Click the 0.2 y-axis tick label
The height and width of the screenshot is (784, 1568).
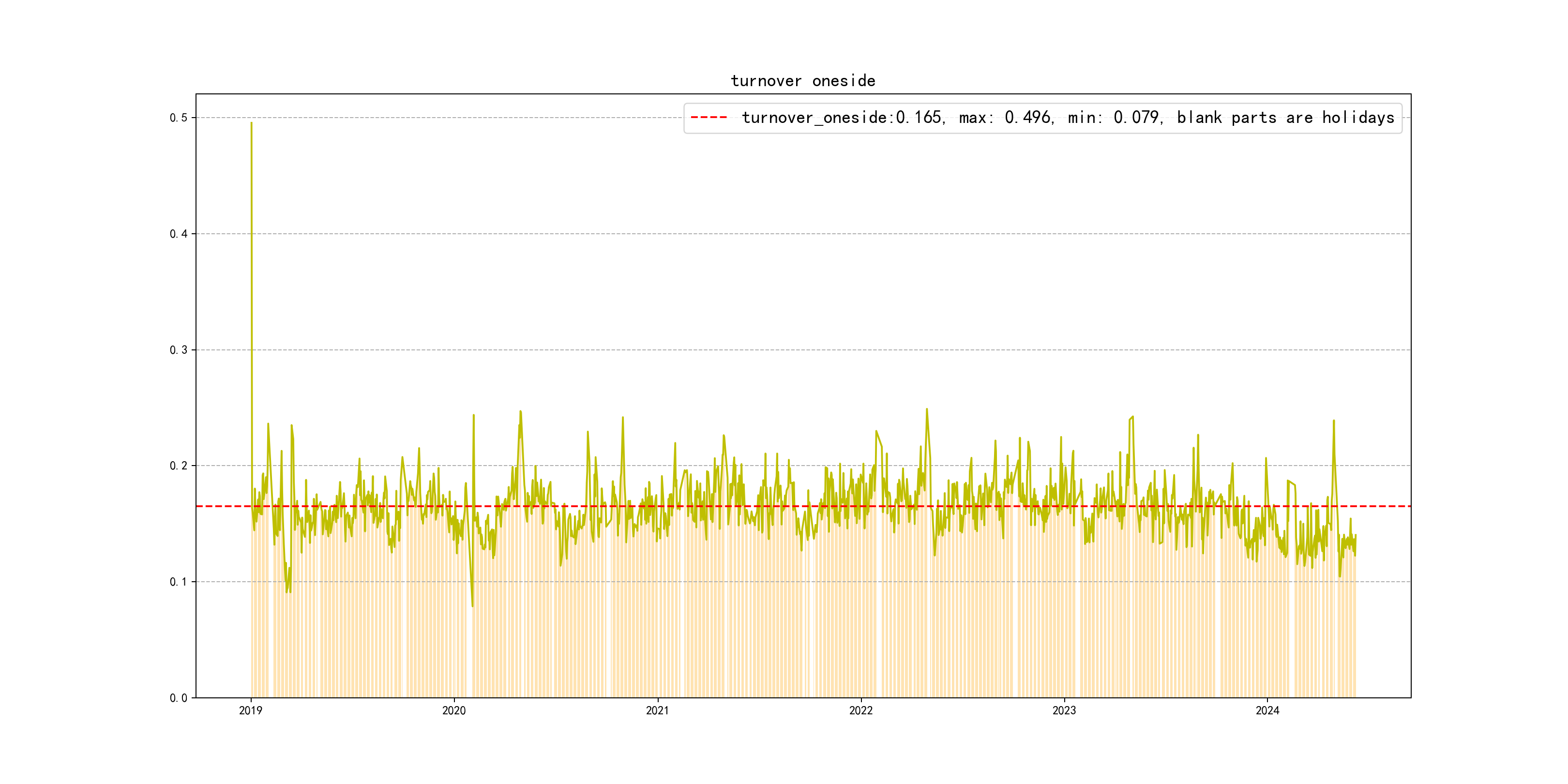point(179,466)
